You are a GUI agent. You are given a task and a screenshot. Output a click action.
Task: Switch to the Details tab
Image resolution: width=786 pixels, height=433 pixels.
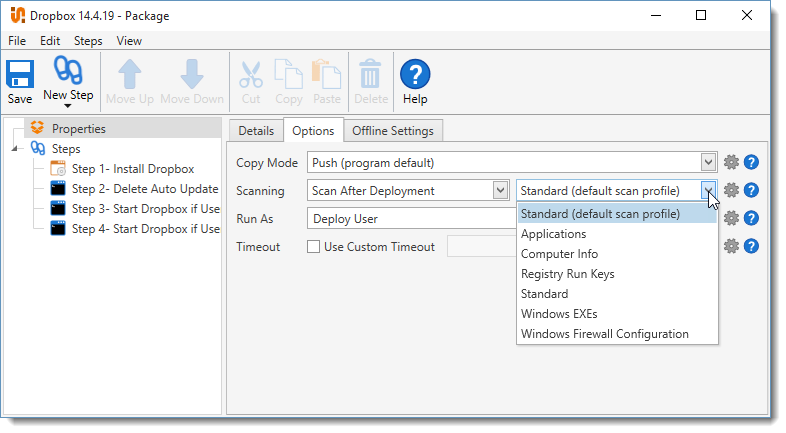click(x=256, y=131)
